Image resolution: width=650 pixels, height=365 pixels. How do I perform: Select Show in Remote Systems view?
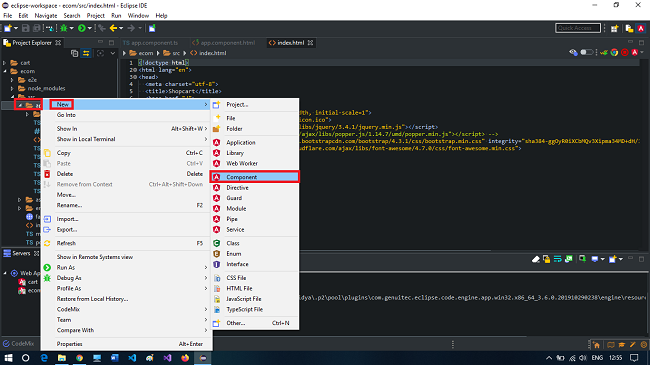coord(126,257)
